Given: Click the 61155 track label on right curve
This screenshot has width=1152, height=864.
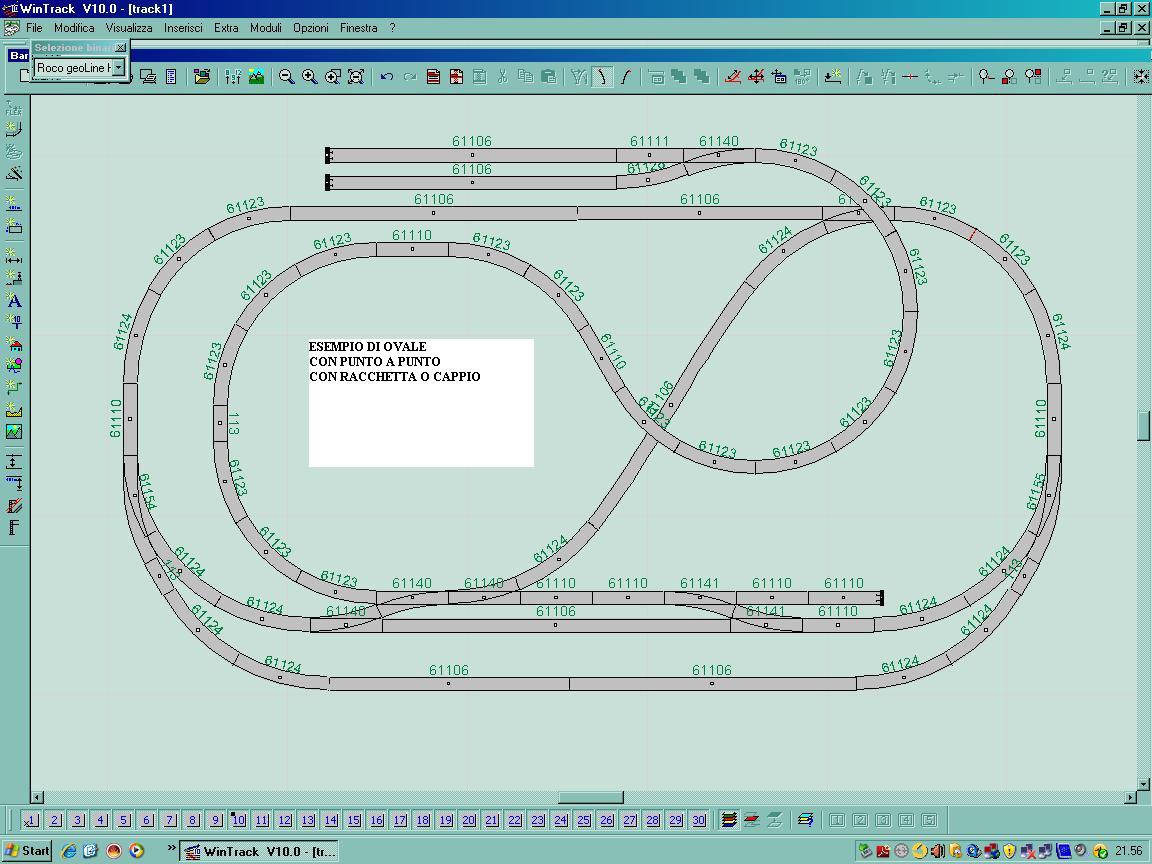Looking at the screenshot, I should 1036,492.
